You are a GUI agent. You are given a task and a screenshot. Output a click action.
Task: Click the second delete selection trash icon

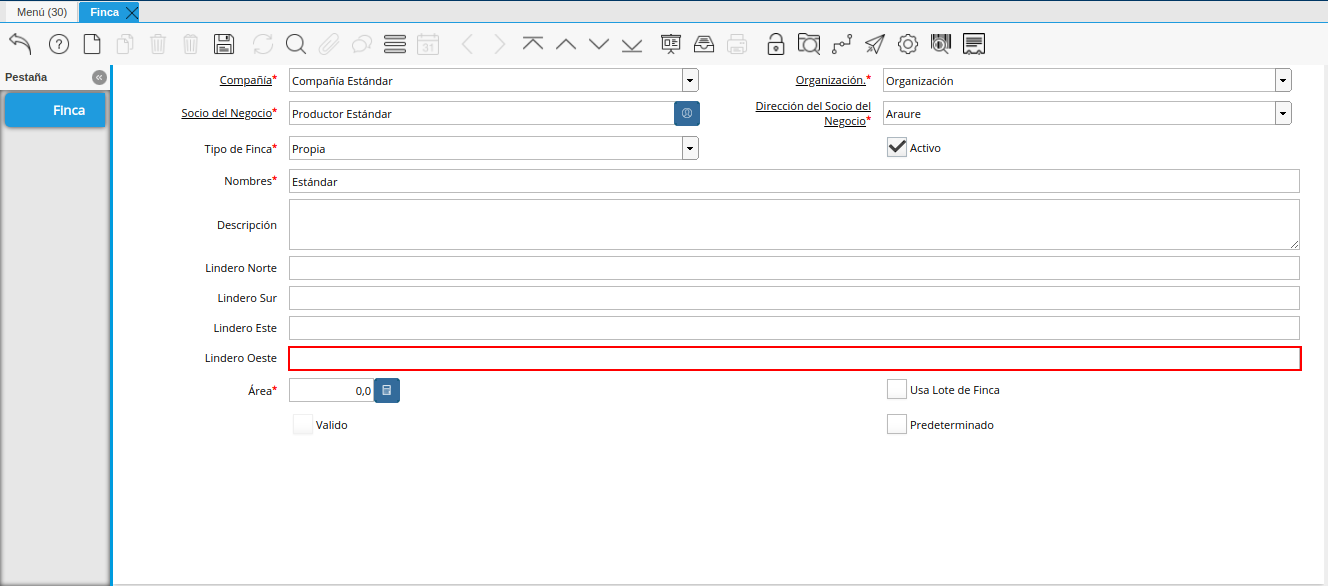191,44
